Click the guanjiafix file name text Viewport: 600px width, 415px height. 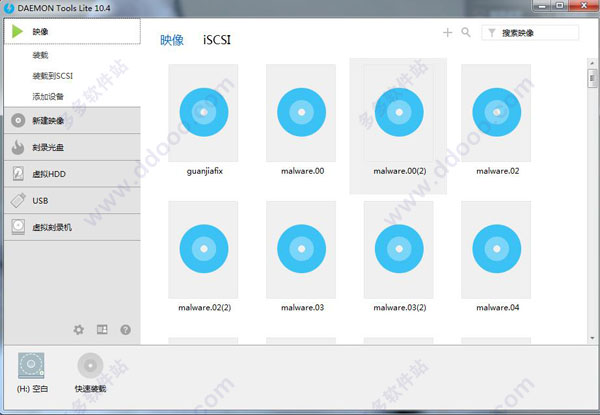[x=205, y=171]
